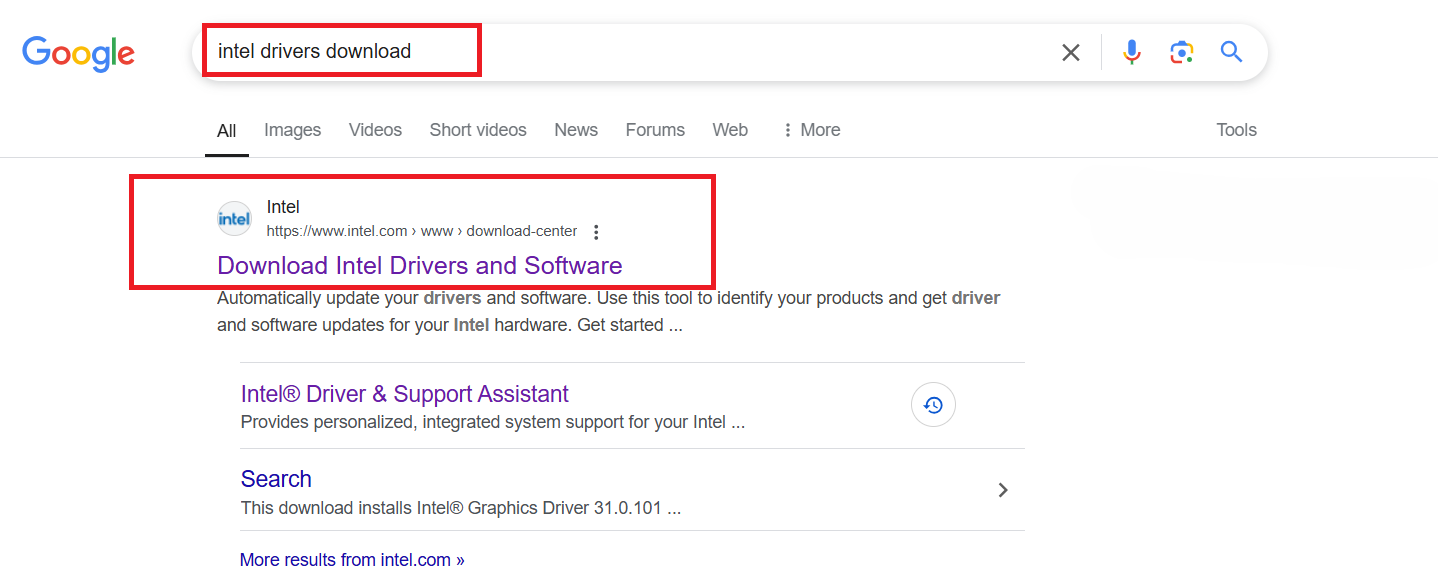Viewport: 1438px width, 583px height.
Task: Open the three-dot menu beside the Intel URL
Action: tap(596, 232)
